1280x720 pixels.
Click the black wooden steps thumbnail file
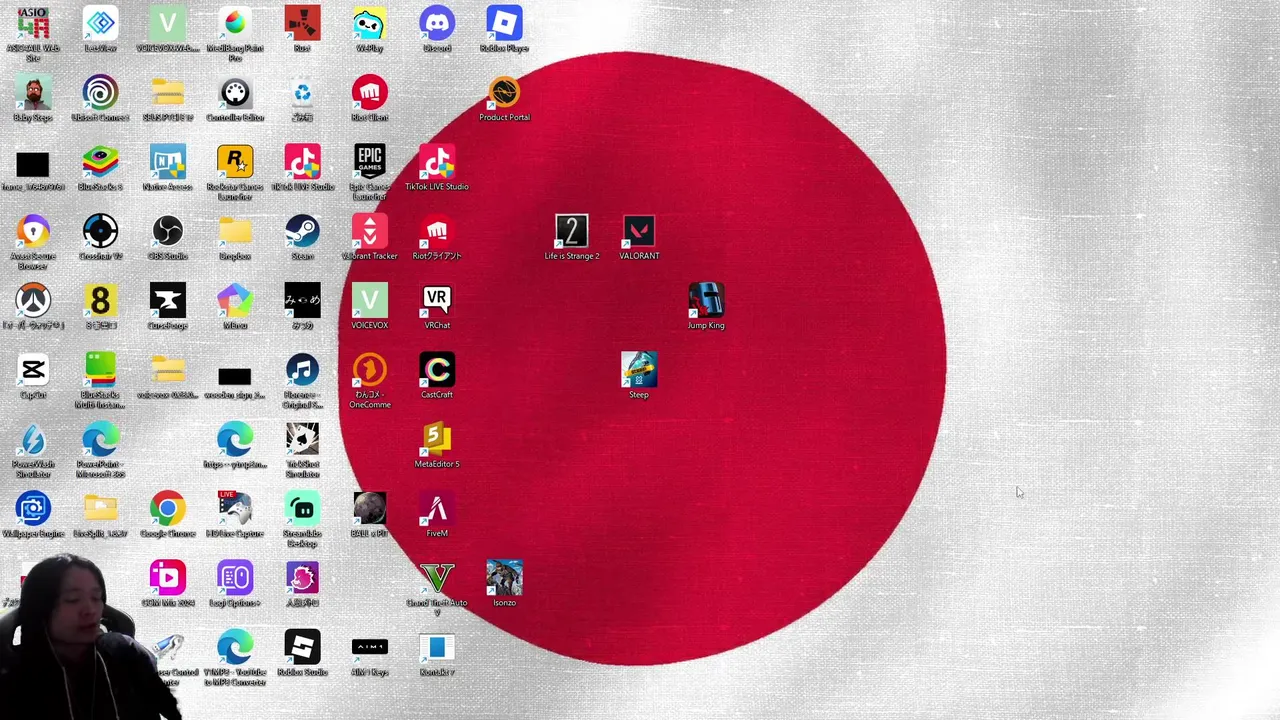click(235, 377)
